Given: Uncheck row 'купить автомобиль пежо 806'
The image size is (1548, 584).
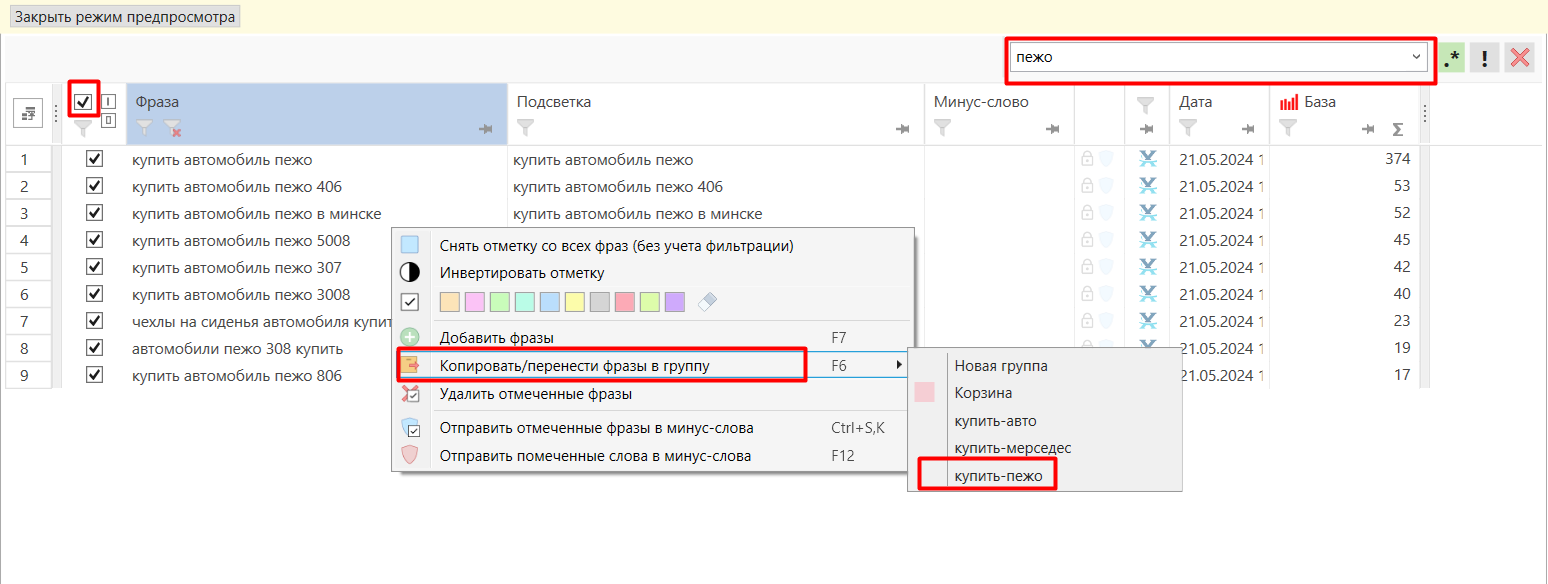Looking at the screenshot, I should pyautogui.click(x=95, y=375).
